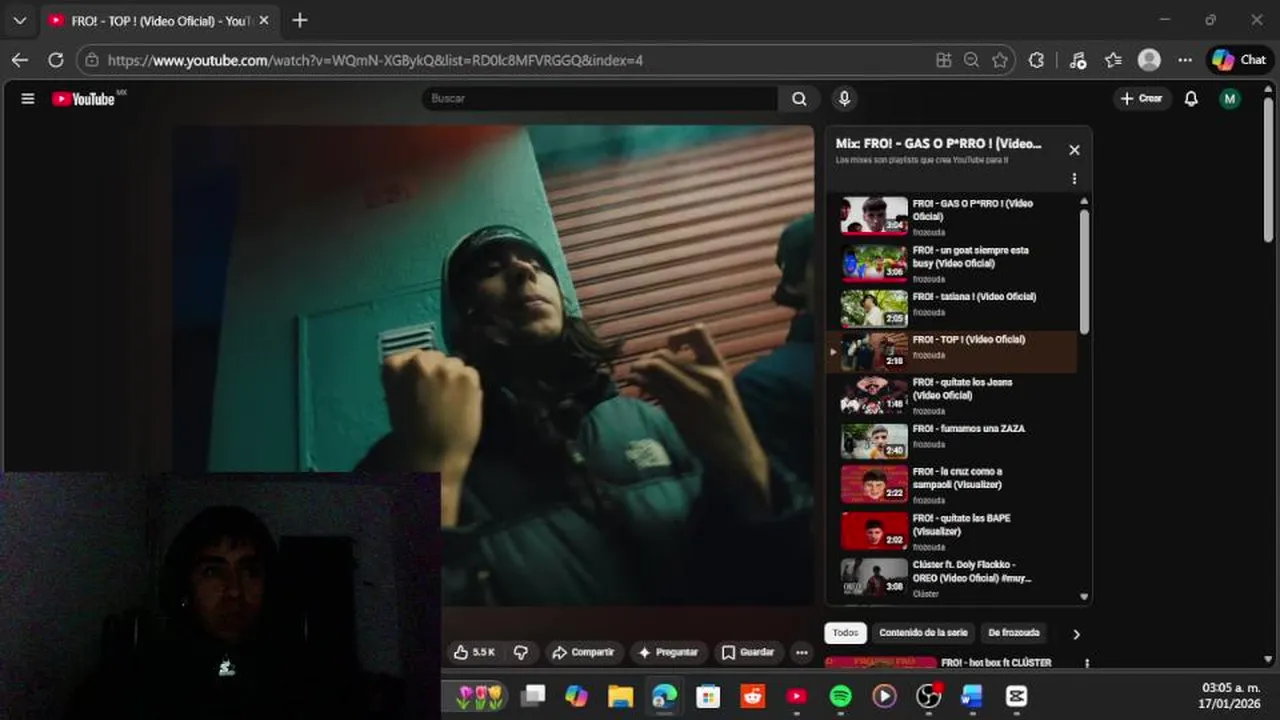Screen dimensions: 1280x720
Task: Open the browser extensions puzzle icon
Action: (1036, 60)
